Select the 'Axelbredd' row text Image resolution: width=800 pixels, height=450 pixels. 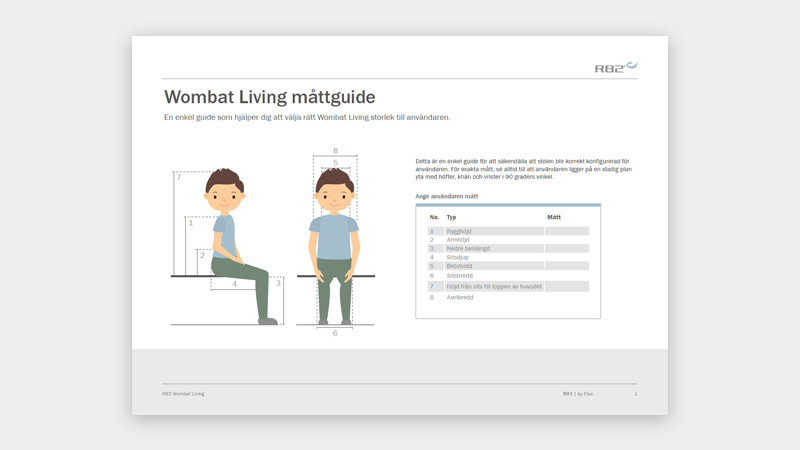(460, 297)
